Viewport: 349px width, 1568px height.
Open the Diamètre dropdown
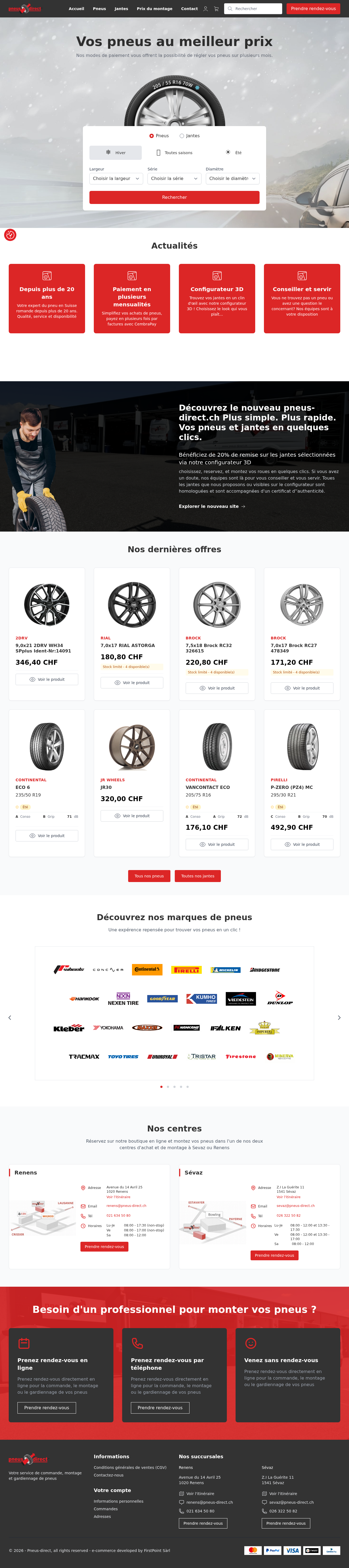click(233, 179)
